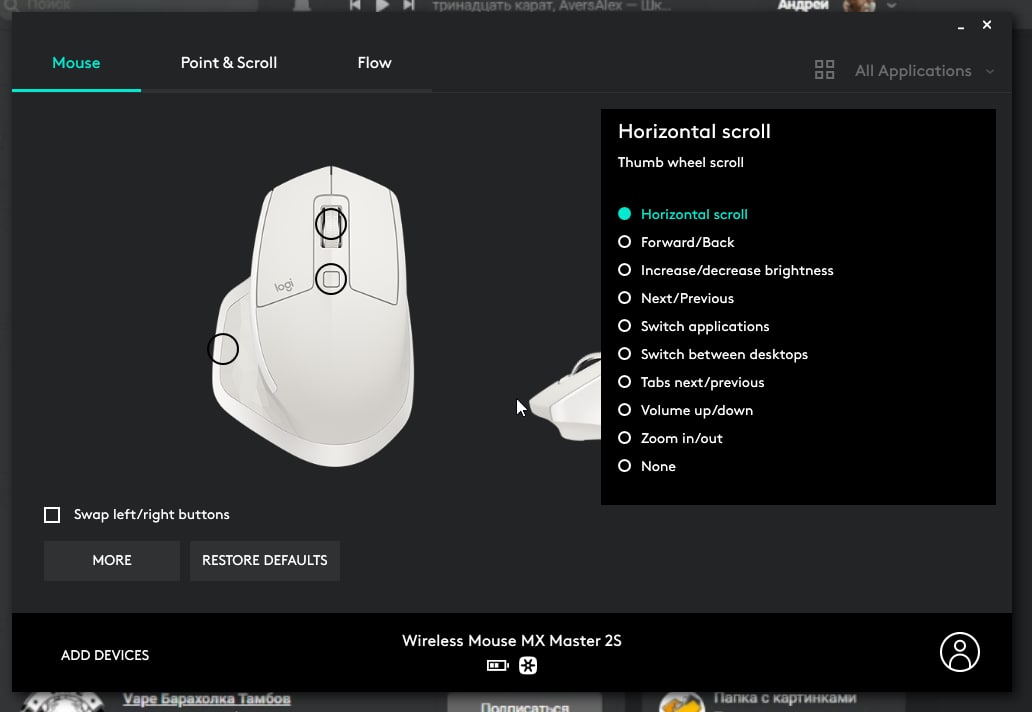Image resolution: width=1032 pixels, height=712 pixels.
Task: Click the battery status icon
Action: coord(498,665)
